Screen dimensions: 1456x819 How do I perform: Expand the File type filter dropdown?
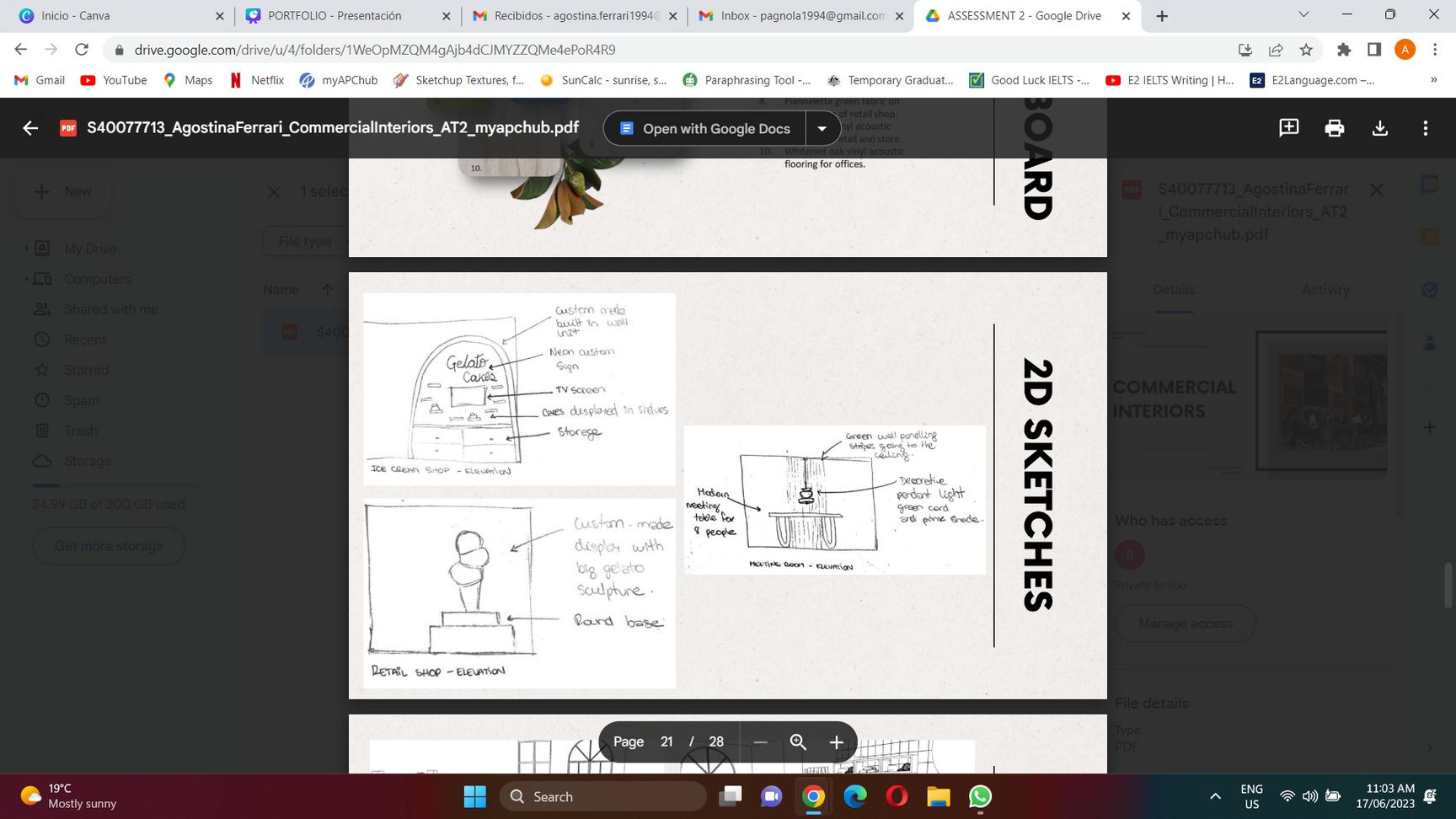point(306,241)
